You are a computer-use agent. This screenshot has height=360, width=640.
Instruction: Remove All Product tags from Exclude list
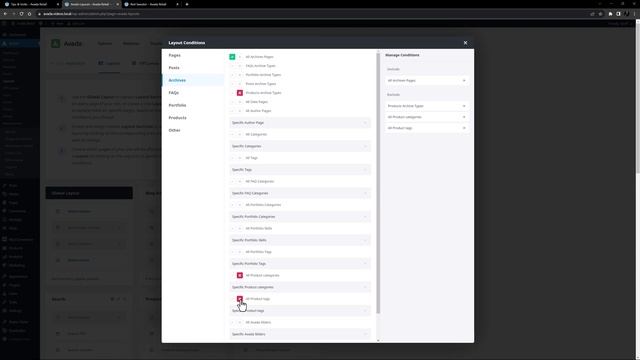(x=464, y=128)
